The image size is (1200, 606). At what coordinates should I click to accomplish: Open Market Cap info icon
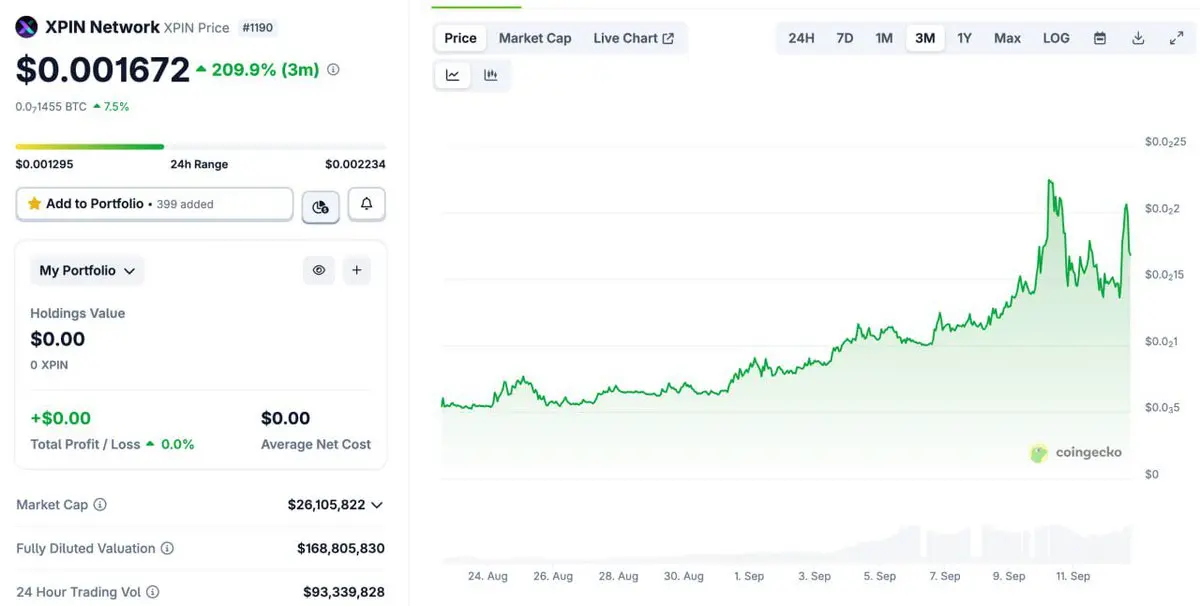coord(100,505)
